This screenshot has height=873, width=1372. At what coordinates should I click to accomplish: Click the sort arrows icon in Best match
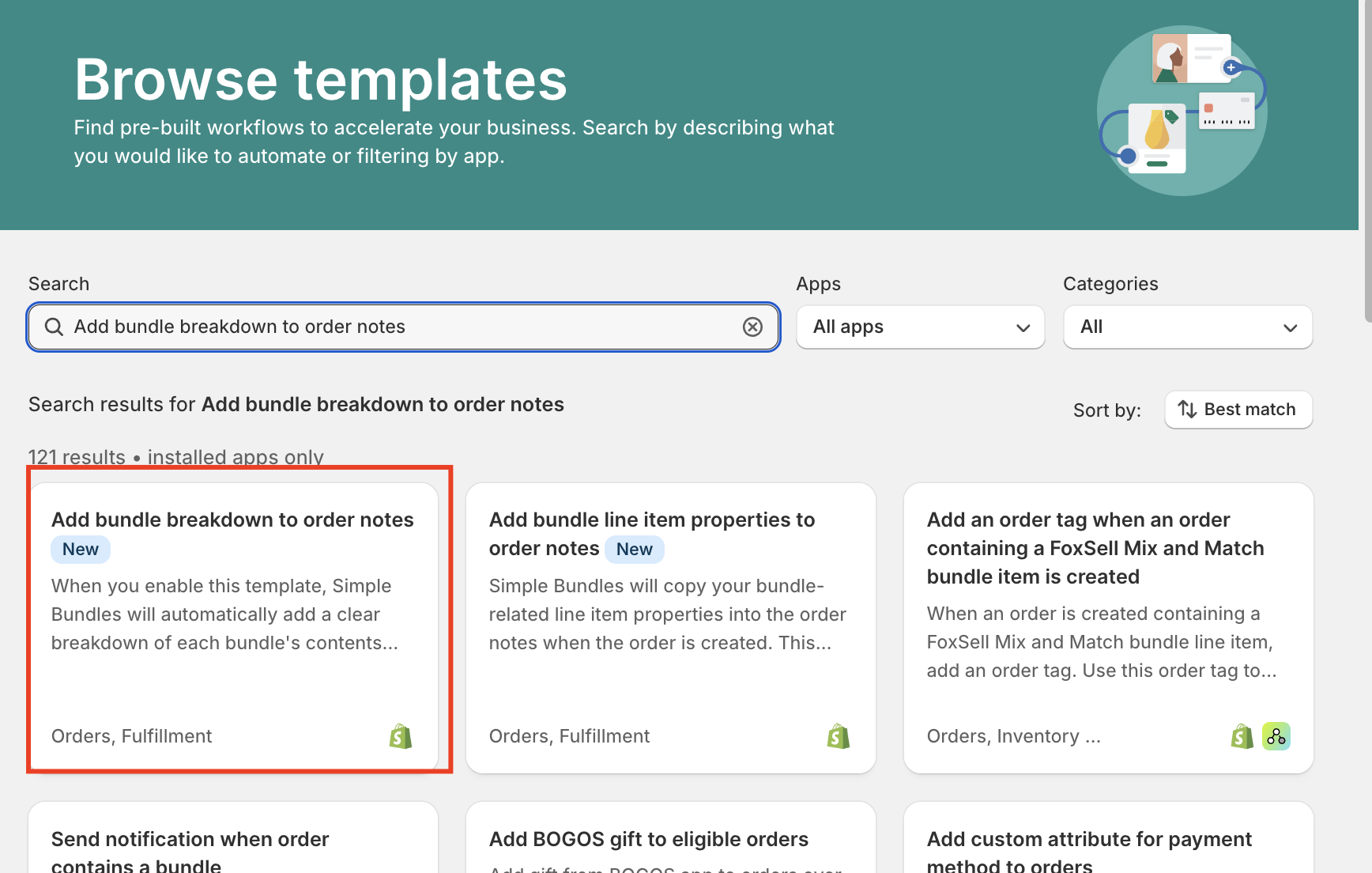coord(1187,410)
